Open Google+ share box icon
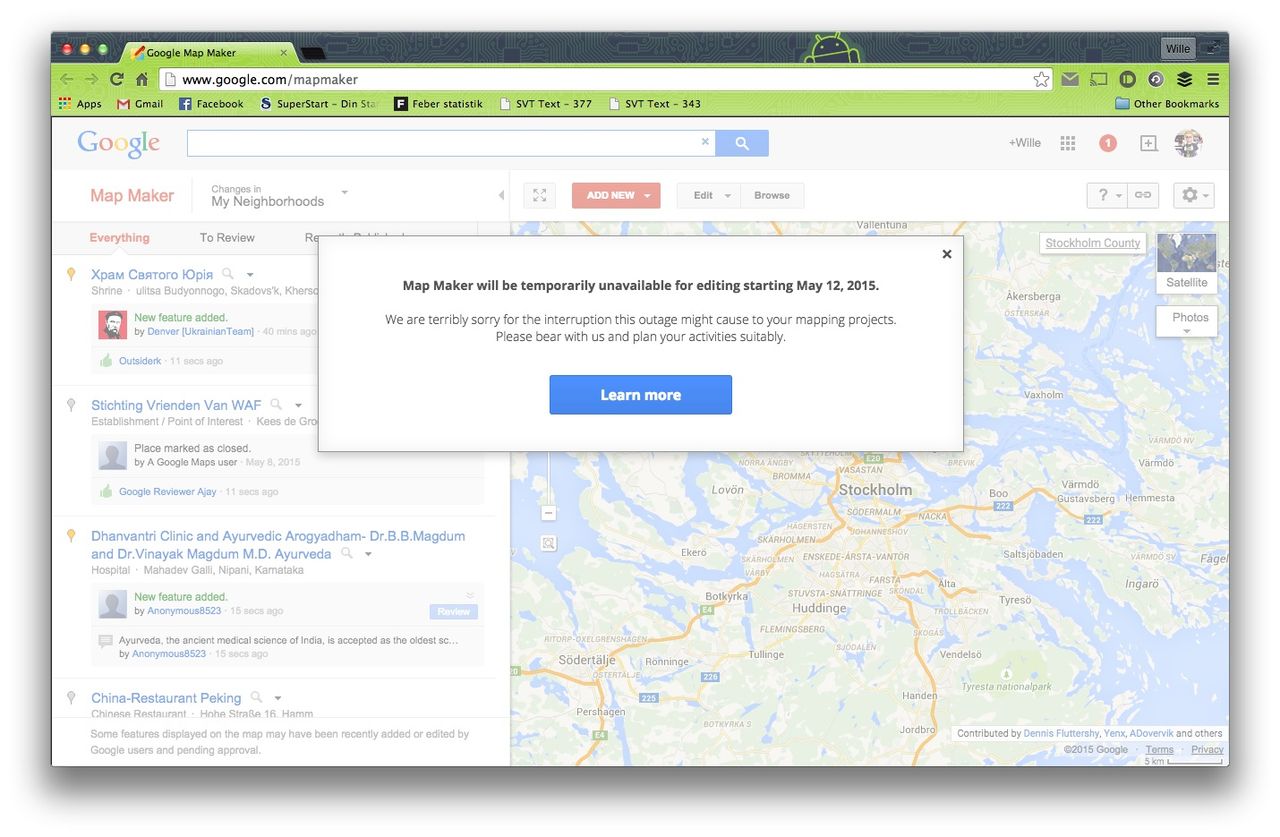 (x=1149, y=143)
